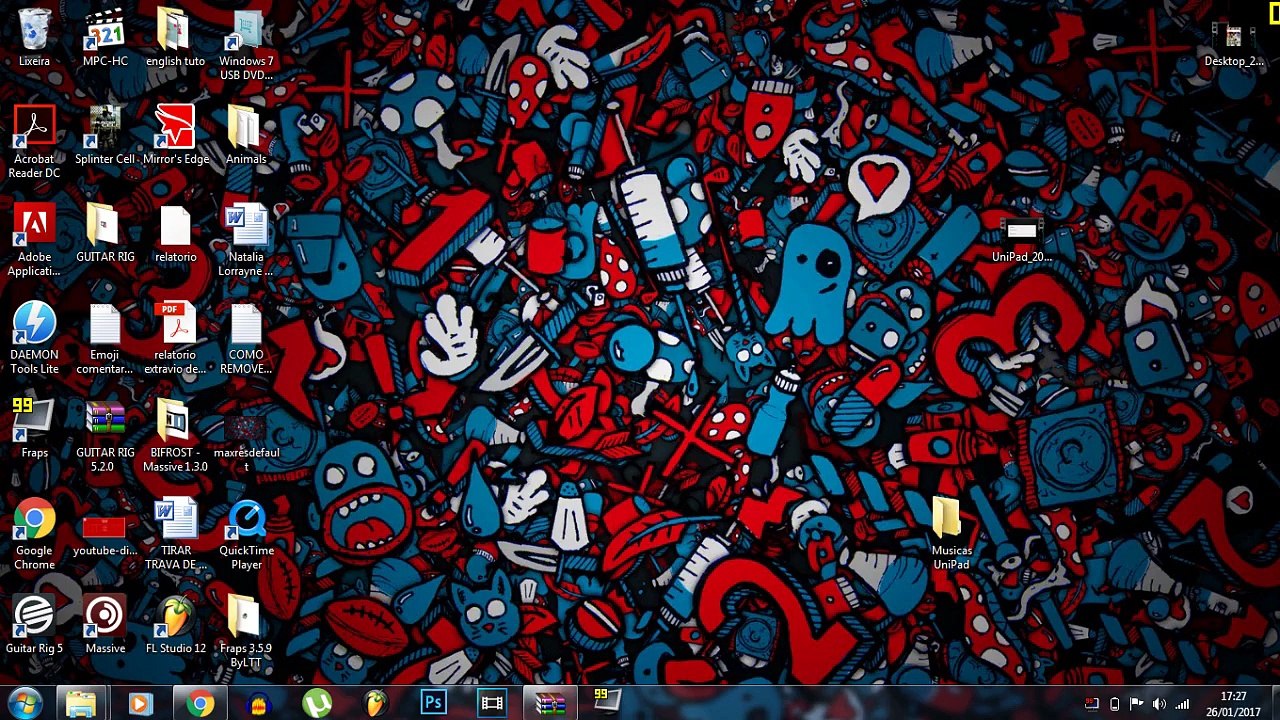Screen dimensions: 1280x720
Task: Select the Desktop_2 video file
Action: pos(1233,36)
